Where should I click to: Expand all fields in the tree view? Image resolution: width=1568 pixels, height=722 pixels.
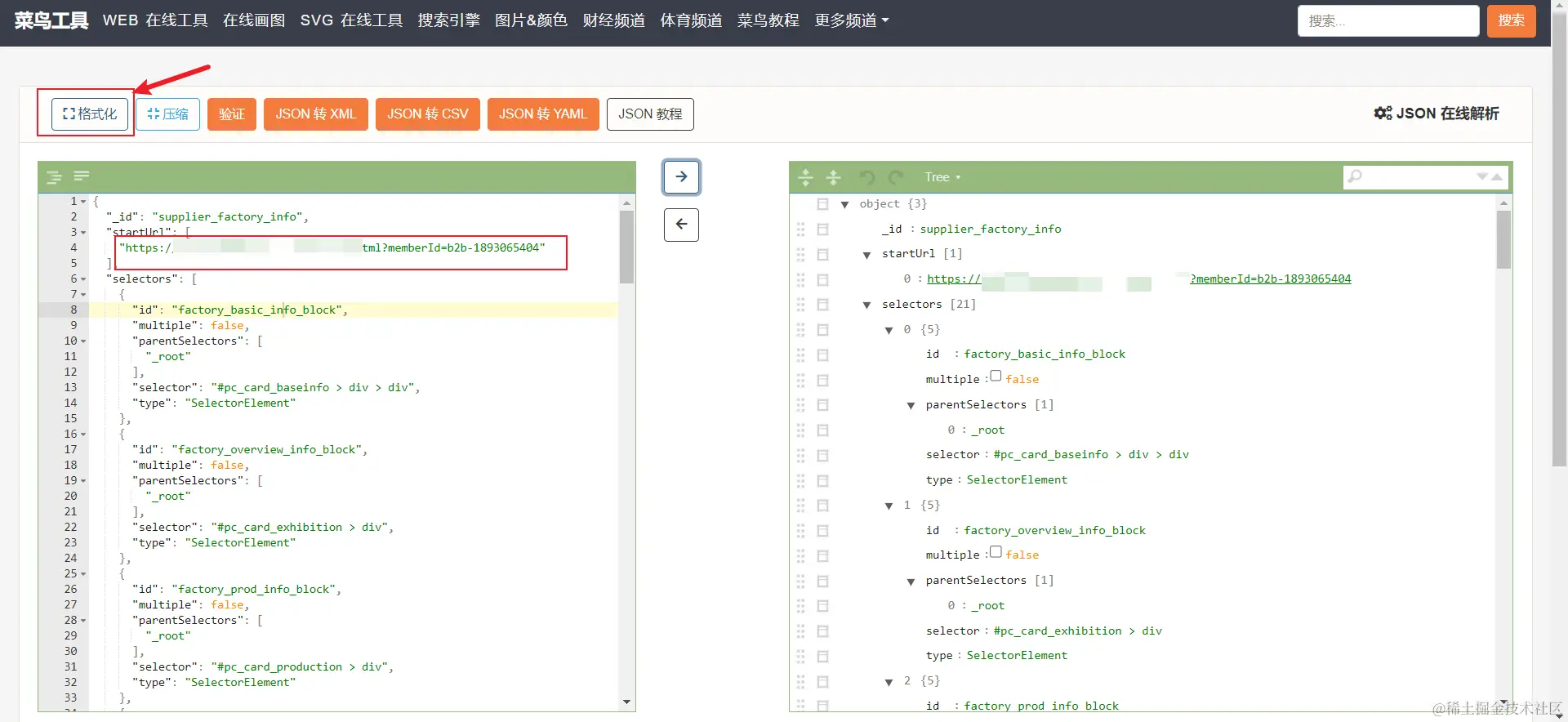pos(805,177)
